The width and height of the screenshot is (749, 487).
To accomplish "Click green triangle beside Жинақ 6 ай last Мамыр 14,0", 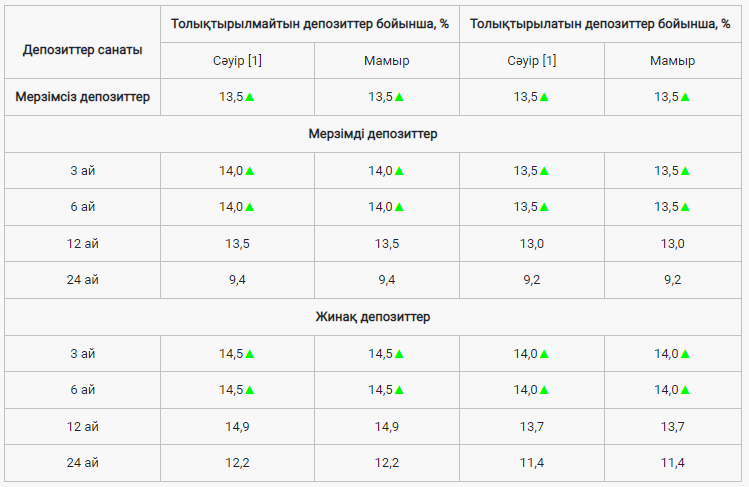I will pos(685,390).
